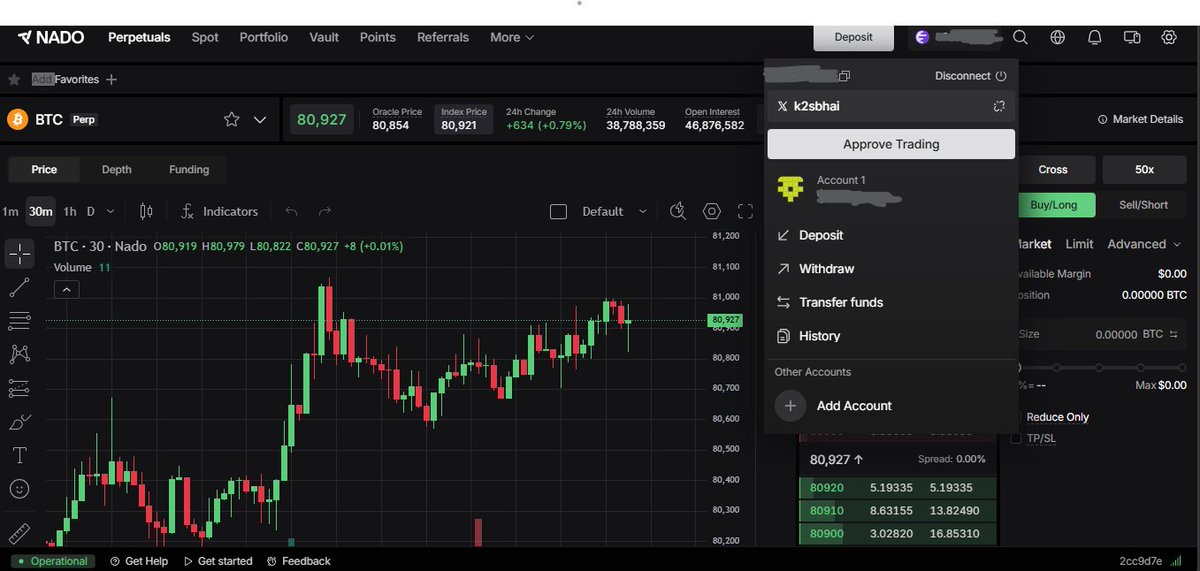Select the text annotation tool
Screen dimensions: 1200x571
click(x=19, y=455)
